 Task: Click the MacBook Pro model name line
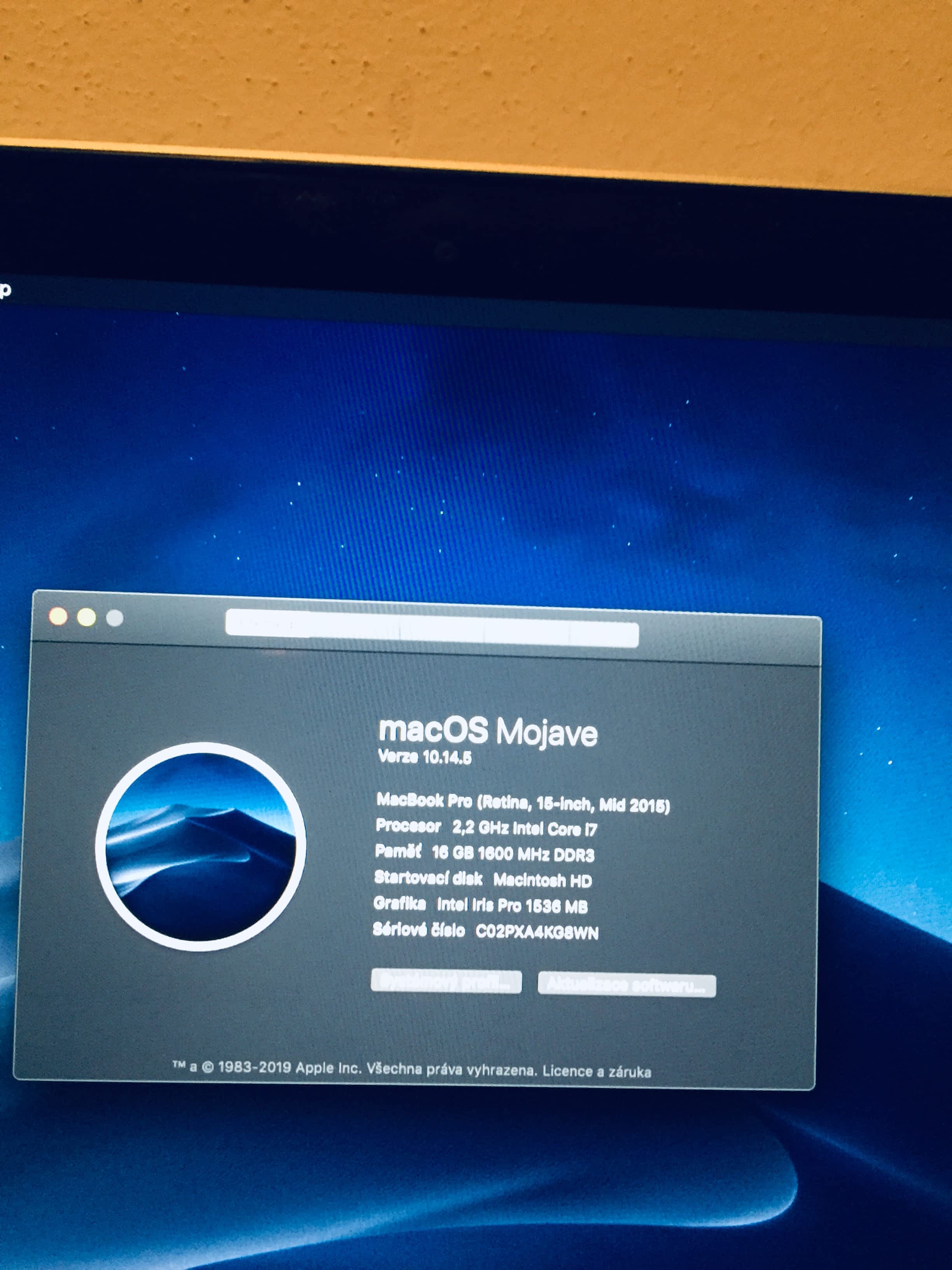tap(522, 803)
